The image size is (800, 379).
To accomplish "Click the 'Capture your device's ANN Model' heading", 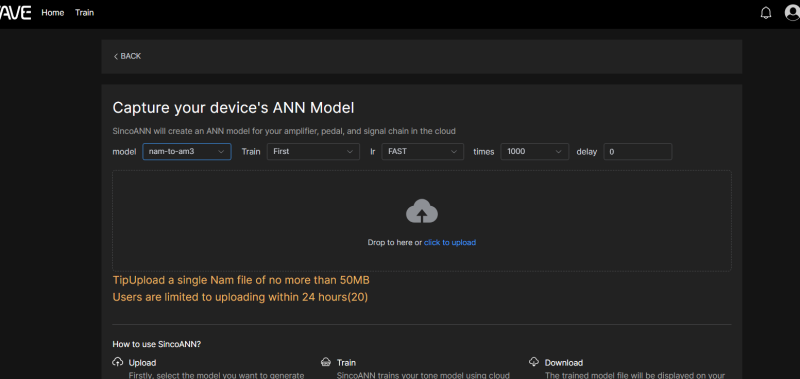I will pyautogui.click(x=233, y=108).
